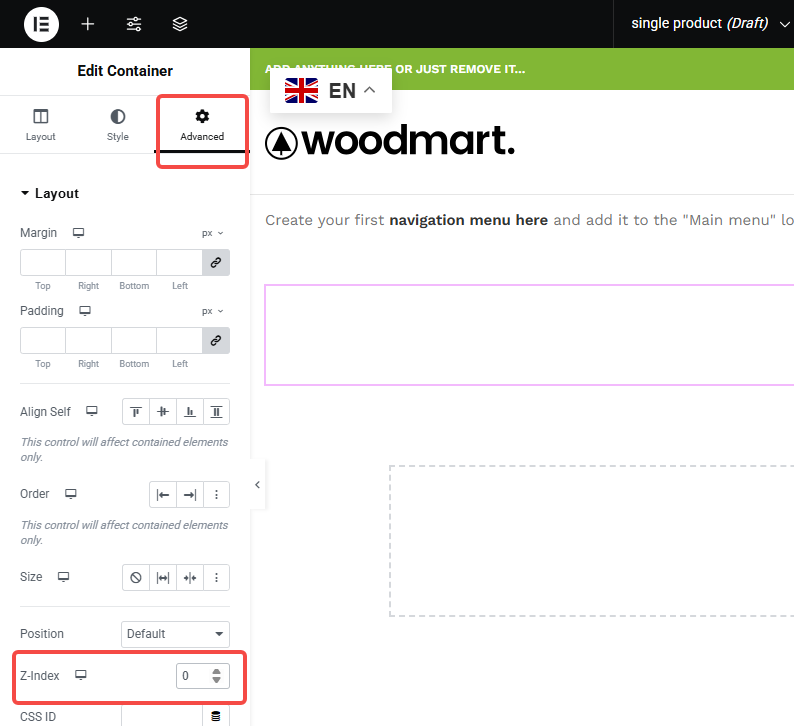Open the EN language switcher
Screen dimensions: 794x726
click(330, 91)
